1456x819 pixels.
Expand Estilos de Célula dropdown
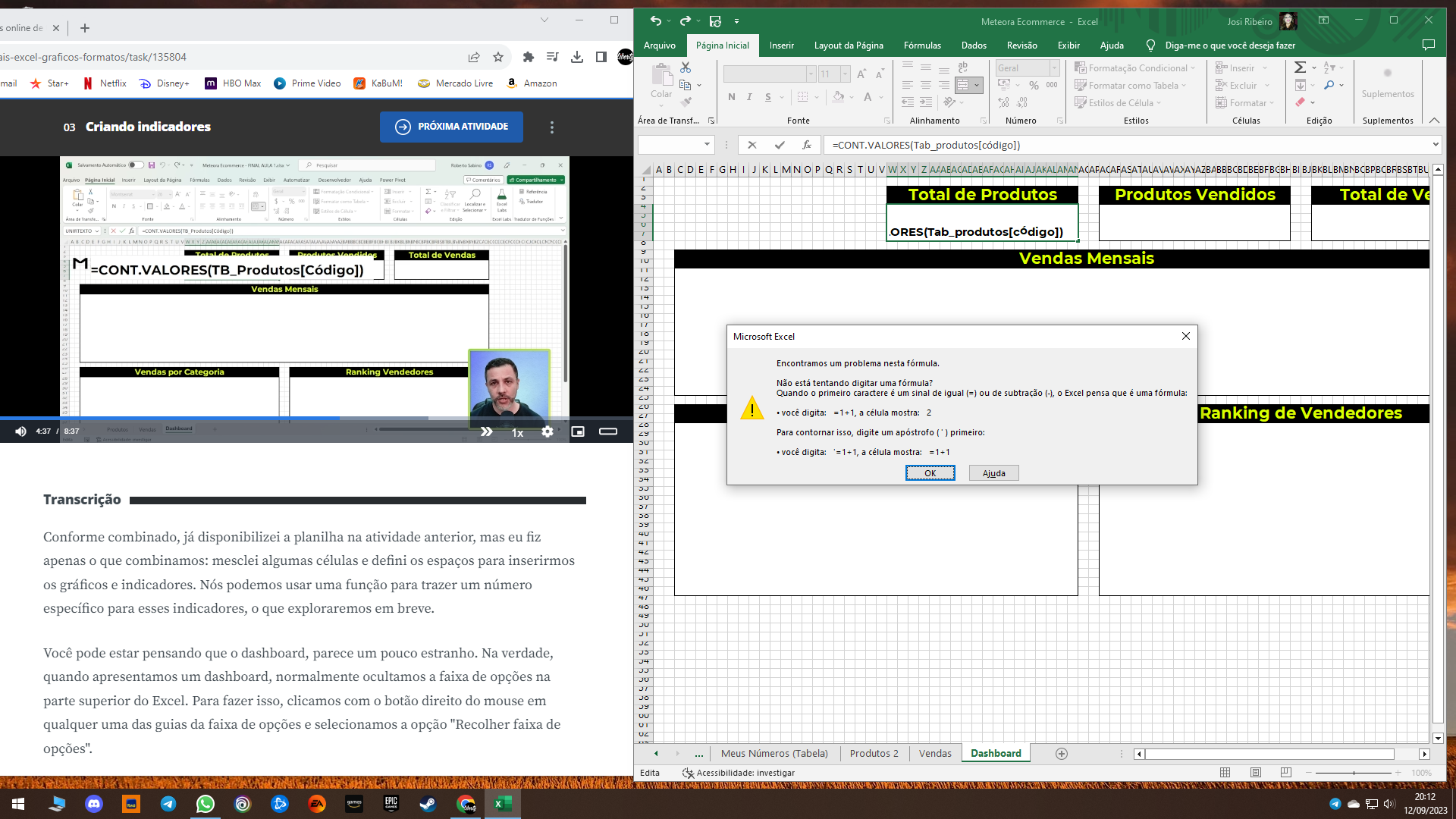point(1118,102)
